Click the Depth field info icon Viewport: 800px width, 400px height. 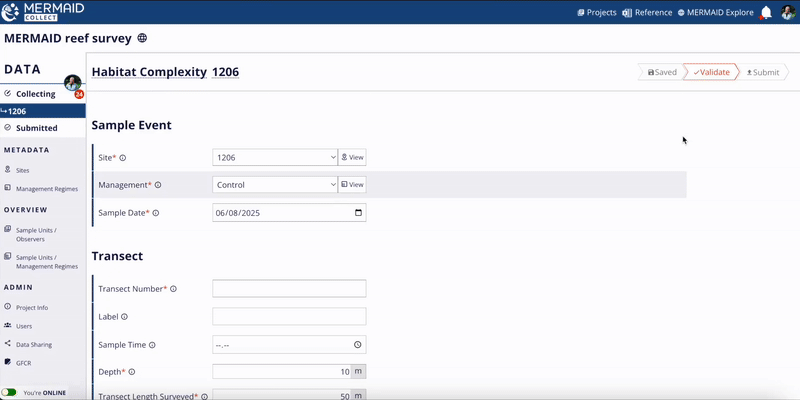pyautogui.click(x=132, y=372)
